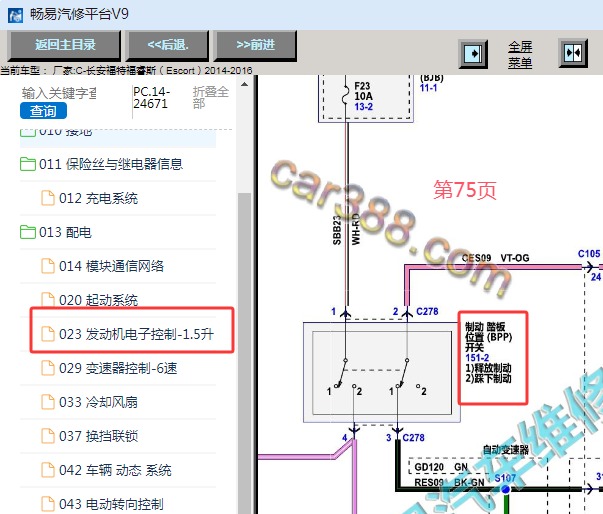Click the page icon beside 014 模块通信网络

(x=48, y=266)
